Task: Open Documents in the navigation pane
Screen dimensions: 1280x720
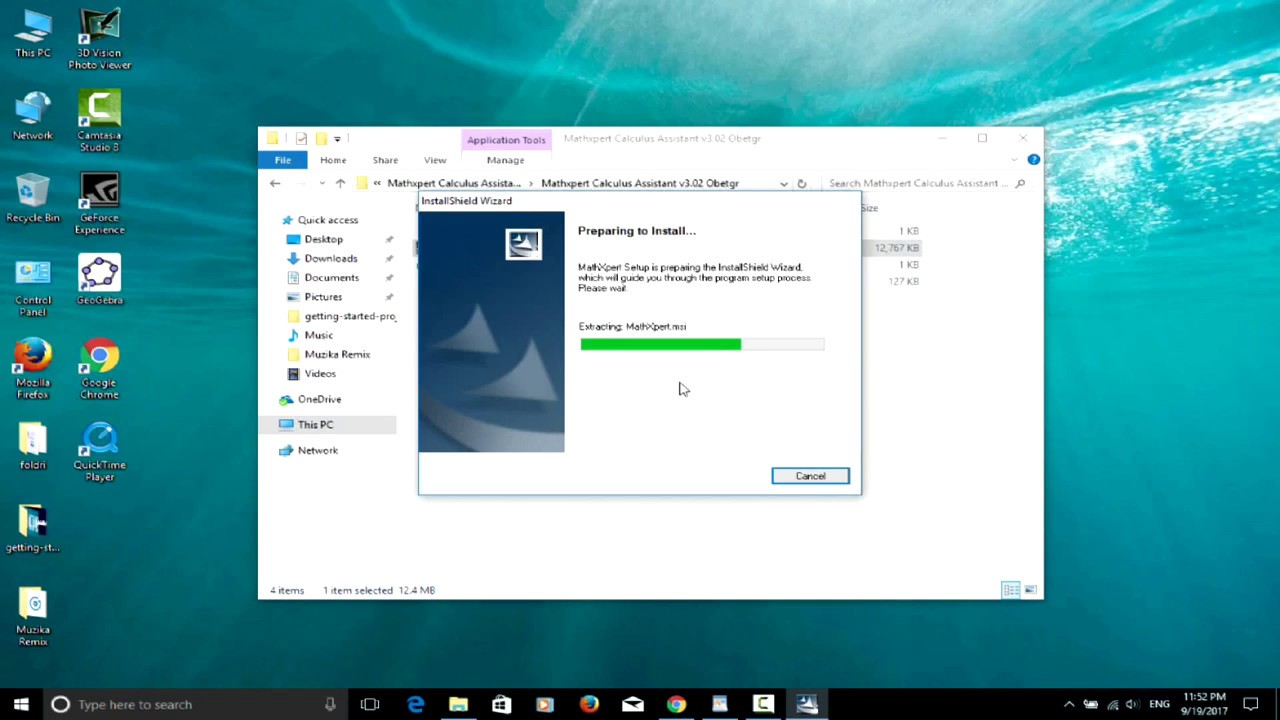Action: [x=331, y=277]
